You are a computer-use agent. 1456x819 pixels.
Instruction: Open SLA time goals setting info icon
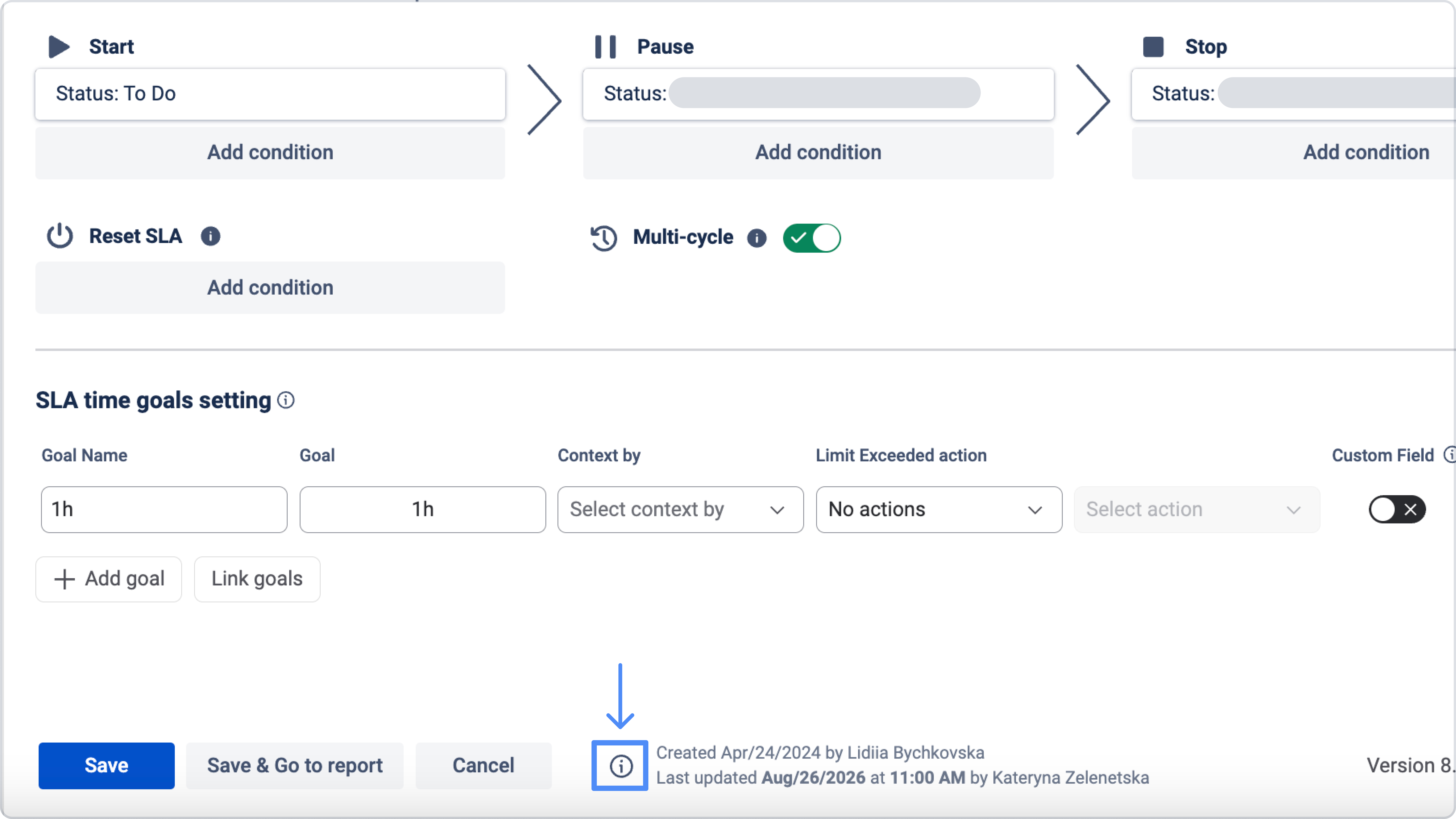coord(286,400)
